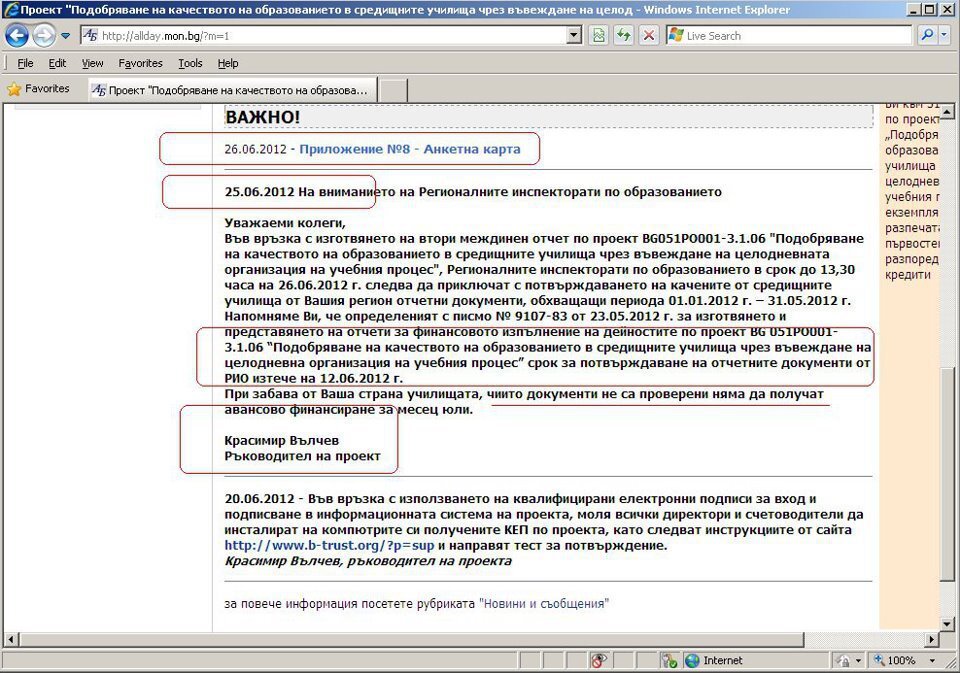
Task: Select the Проект "Подобряване на качеството" tab
Action: point(233,90)
